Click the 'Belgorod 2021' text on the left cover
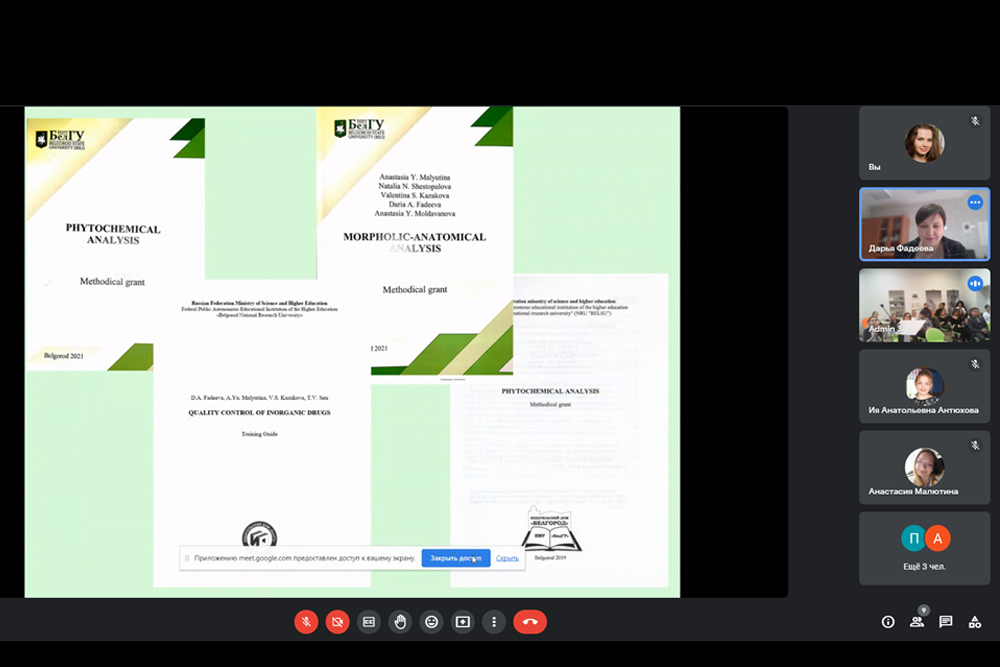The image size is (1000, 667). 63,356
